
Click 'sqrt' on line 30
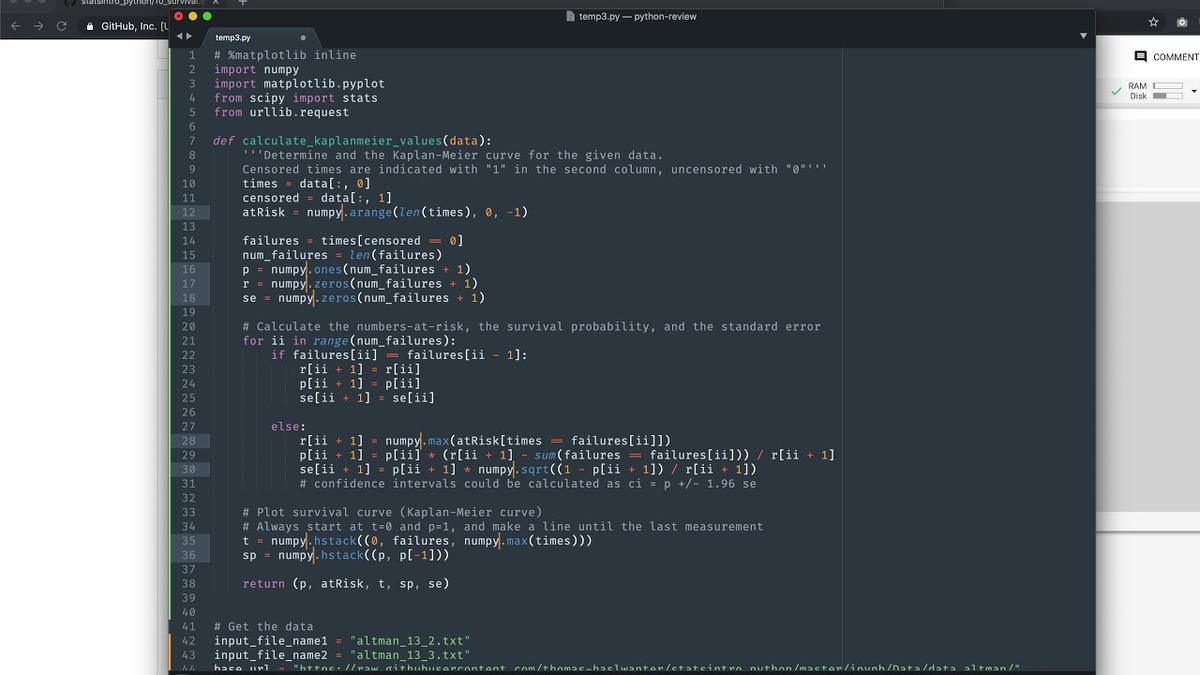535,469
